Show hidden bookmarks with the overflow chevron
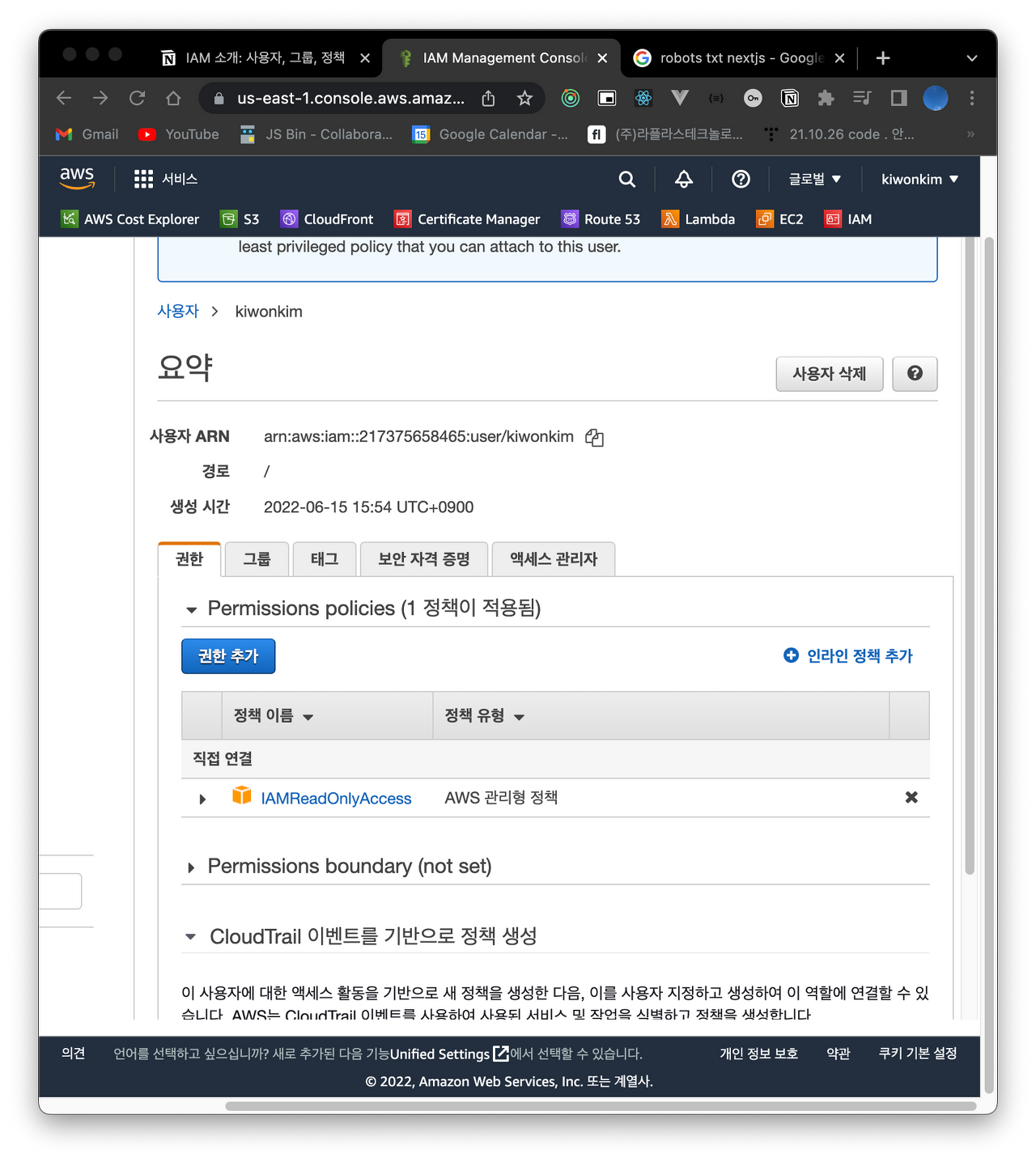The width and height of the screenshot is (1036, 1162). click(970, 134)
